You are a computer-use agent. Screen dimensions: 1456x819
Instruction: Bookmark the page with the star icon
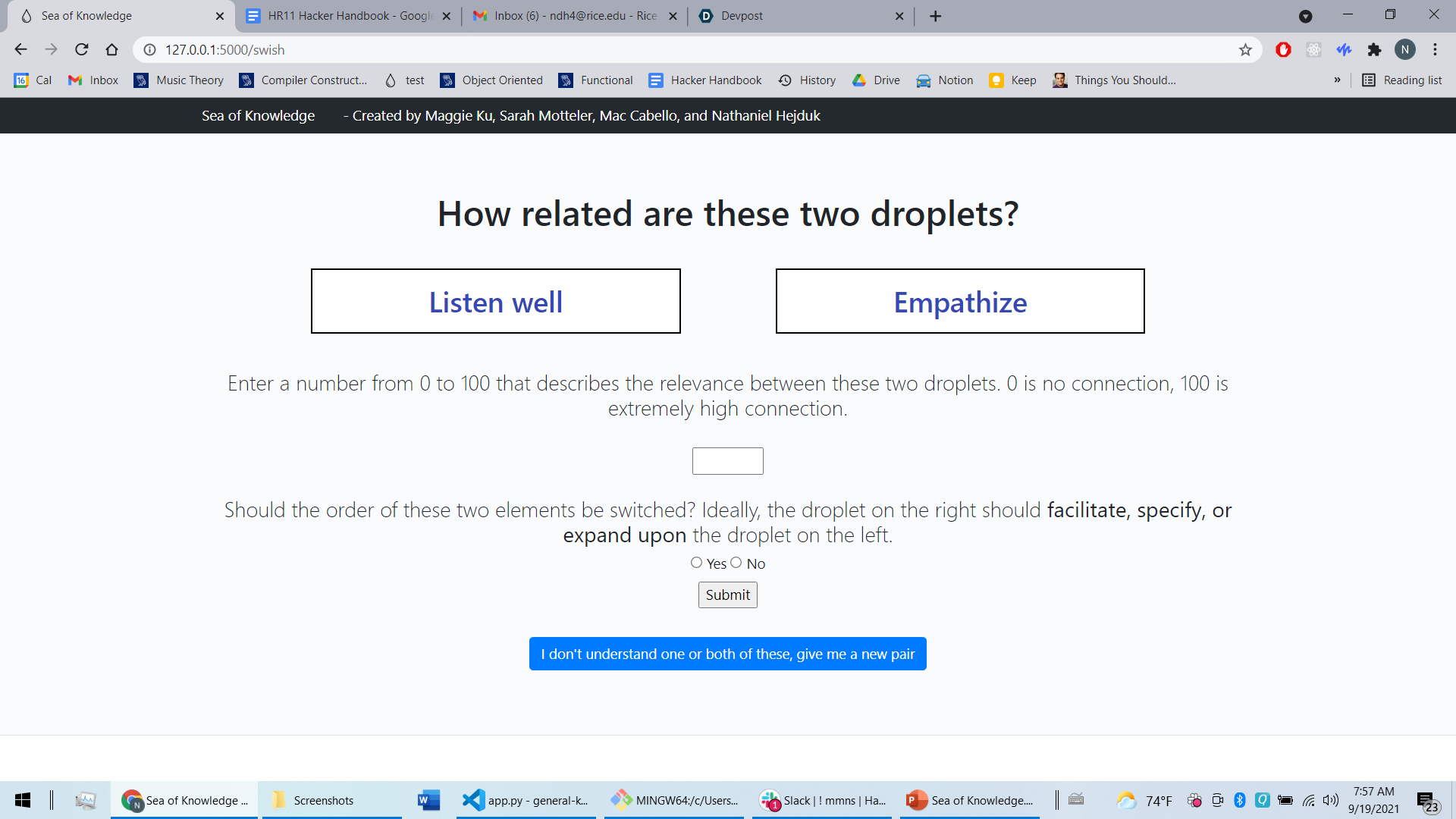[1245, 50]
